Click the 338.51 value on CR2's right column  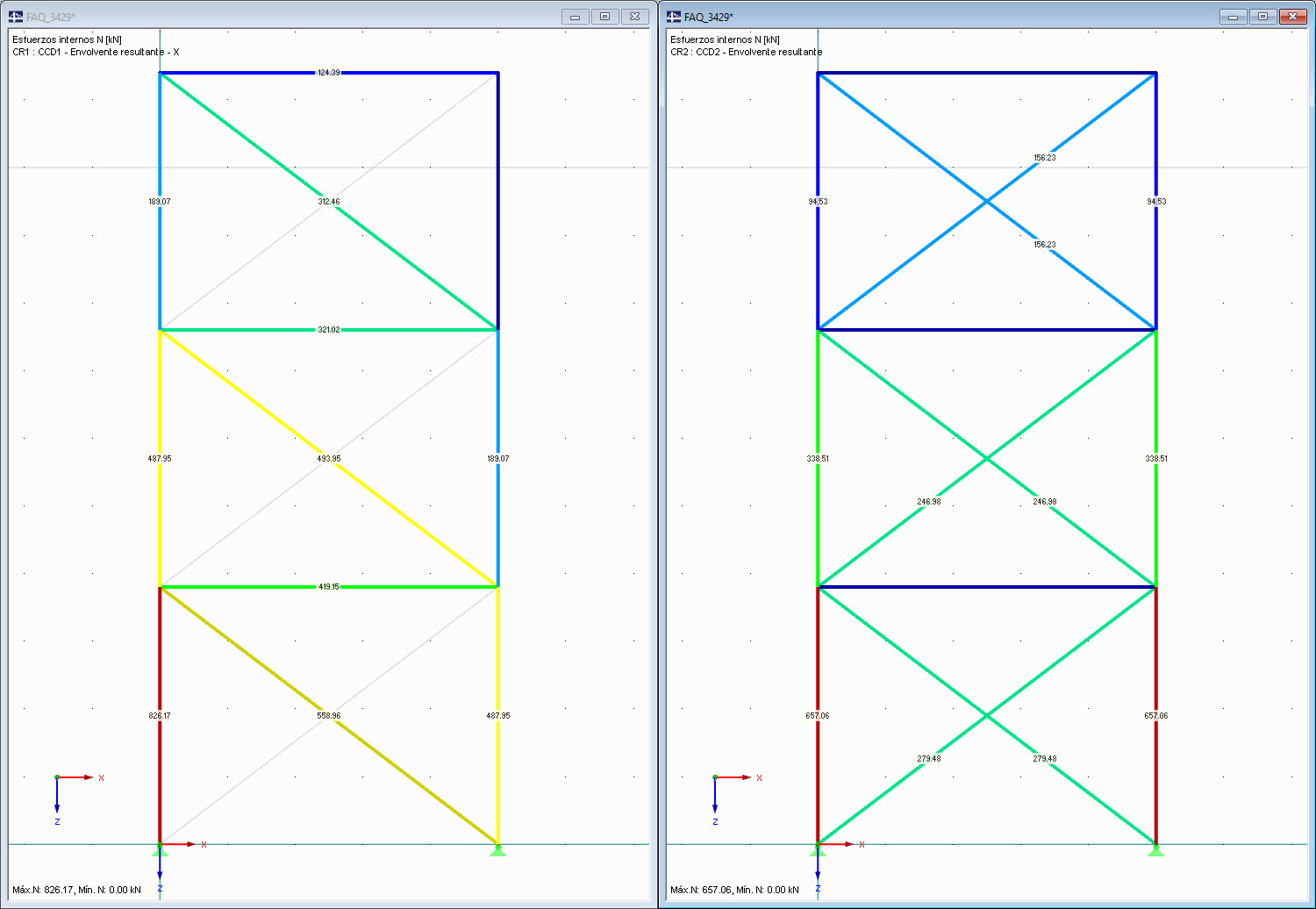[1156, 459]
